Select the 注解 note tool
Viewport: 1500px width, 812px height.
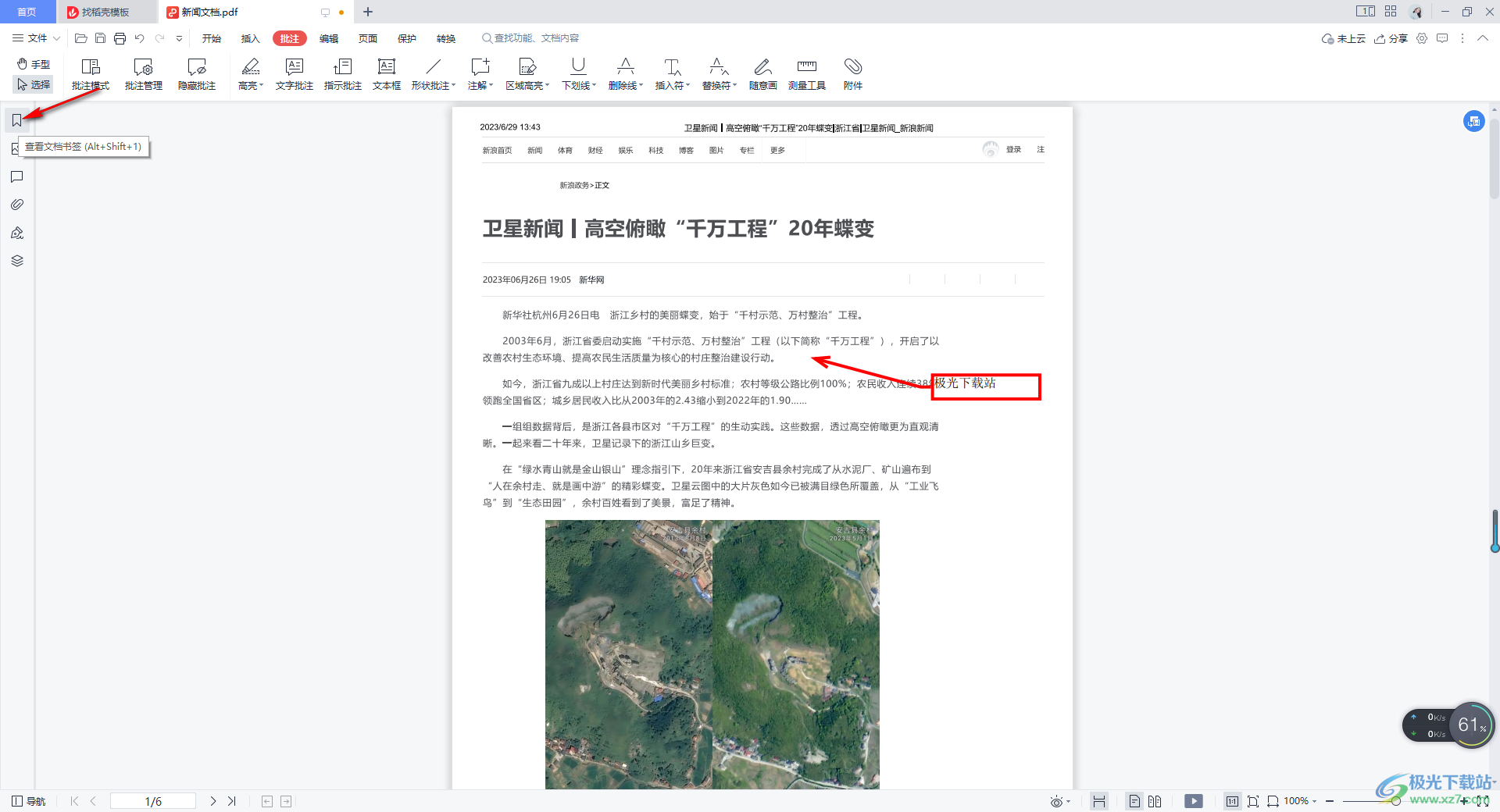click(480, 75)
